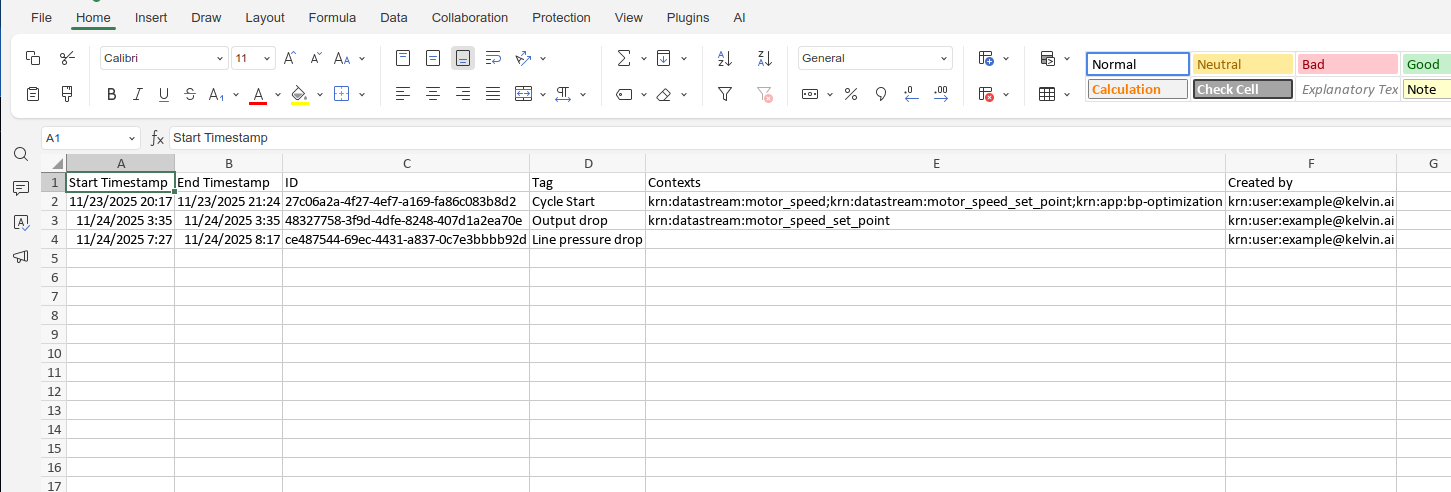Apply the Filter funnel icon
The width and height of the screenshot is (1451, 492).
tap(726, 94)
